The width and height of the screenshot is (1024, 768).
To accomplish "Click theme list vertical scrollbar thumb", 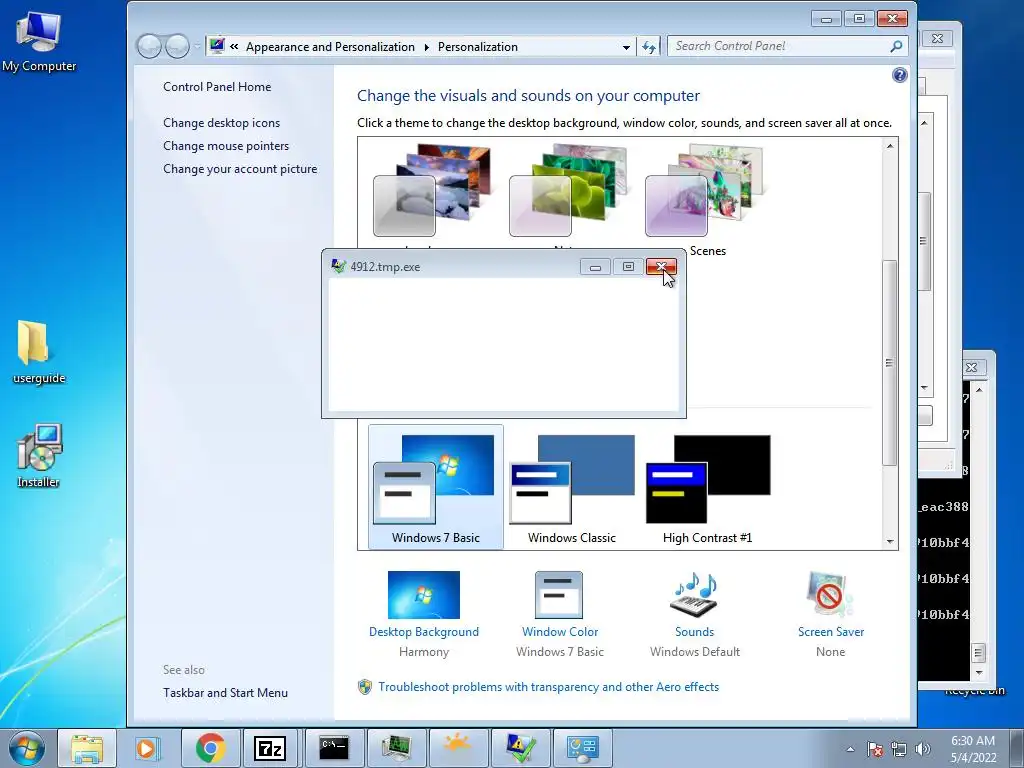I will 889,363.
